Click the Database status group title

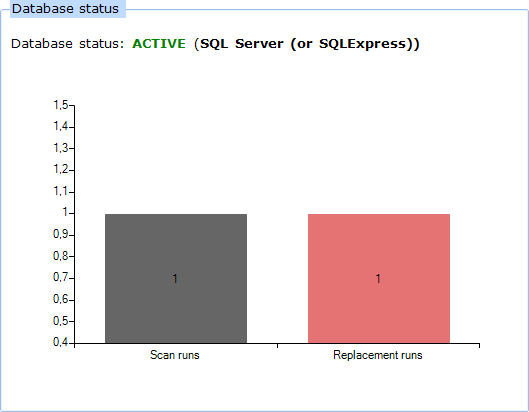point(65,9)
